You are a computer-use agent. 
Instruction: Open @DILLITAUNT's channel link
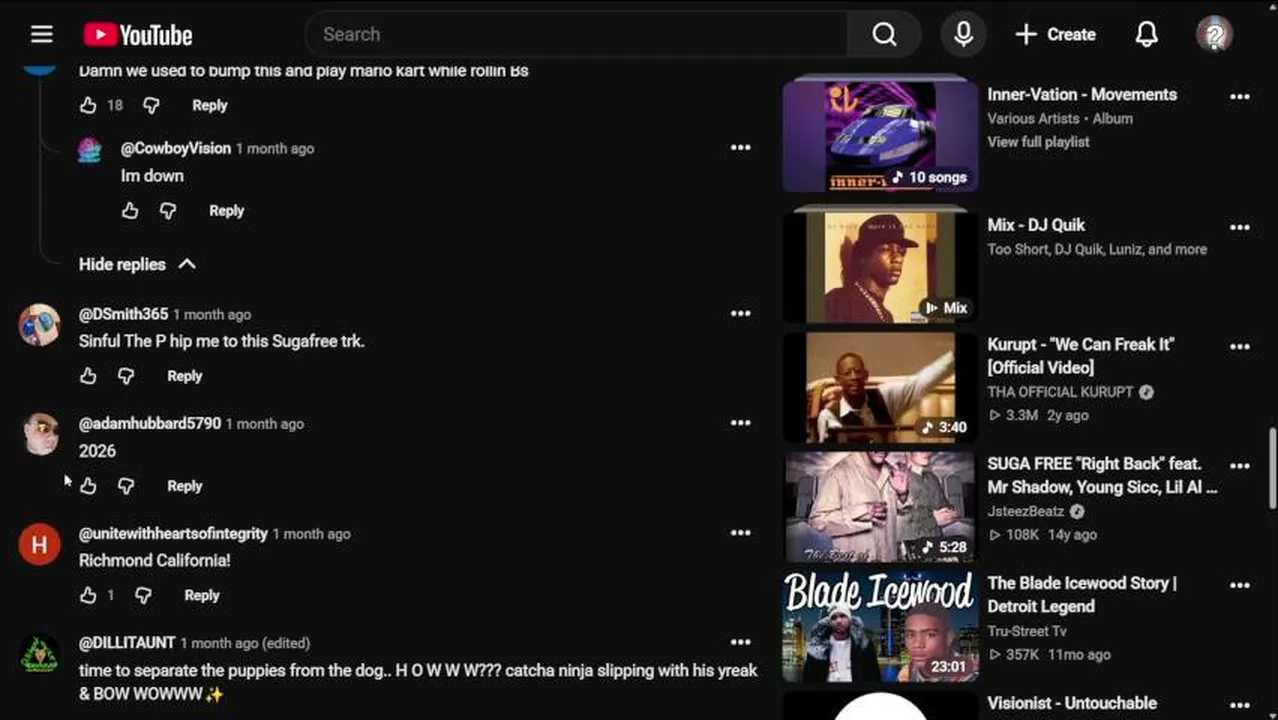click(127, 643)
